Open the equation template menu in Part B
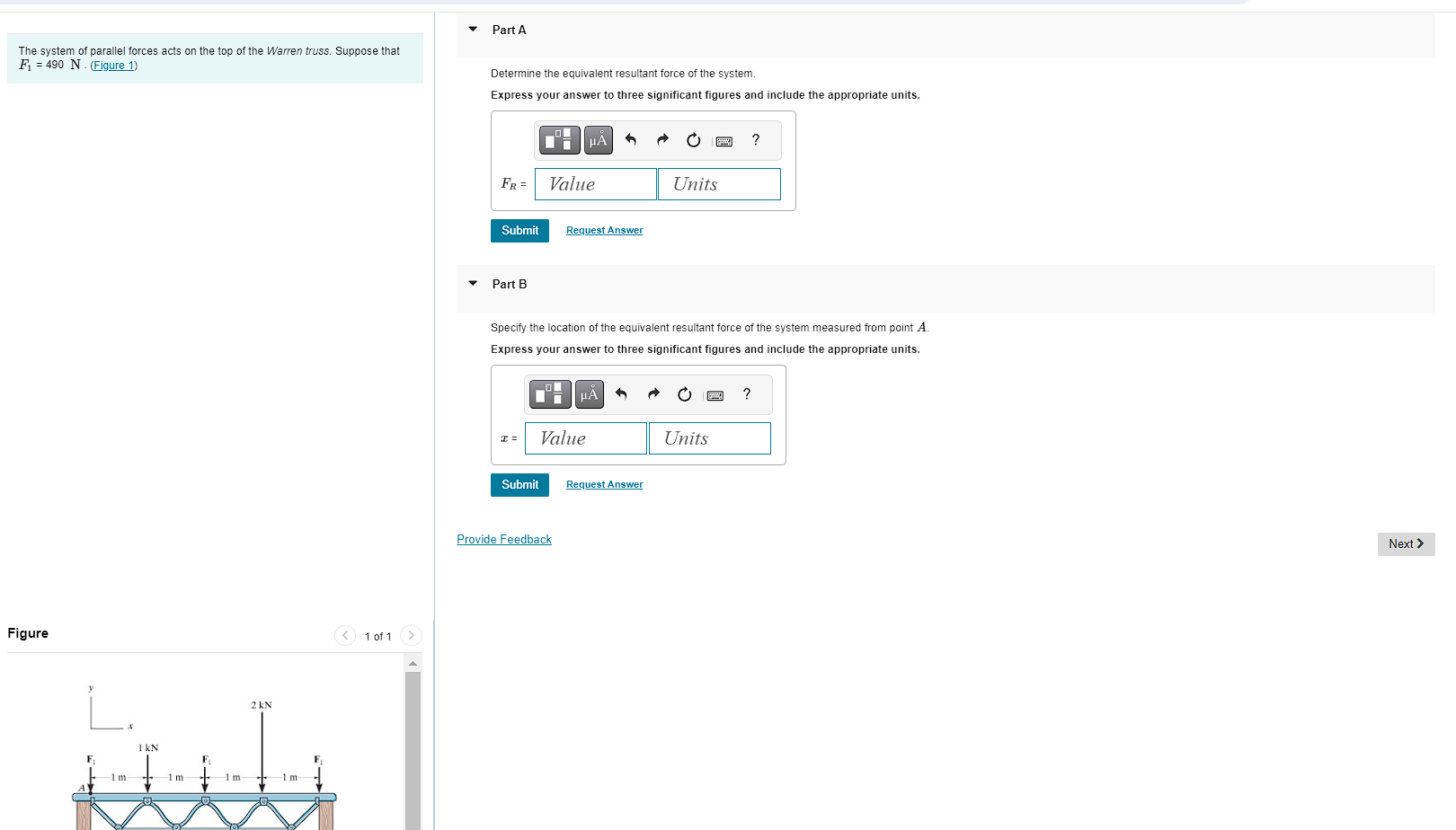The image size is (1456, 830). 548,394
